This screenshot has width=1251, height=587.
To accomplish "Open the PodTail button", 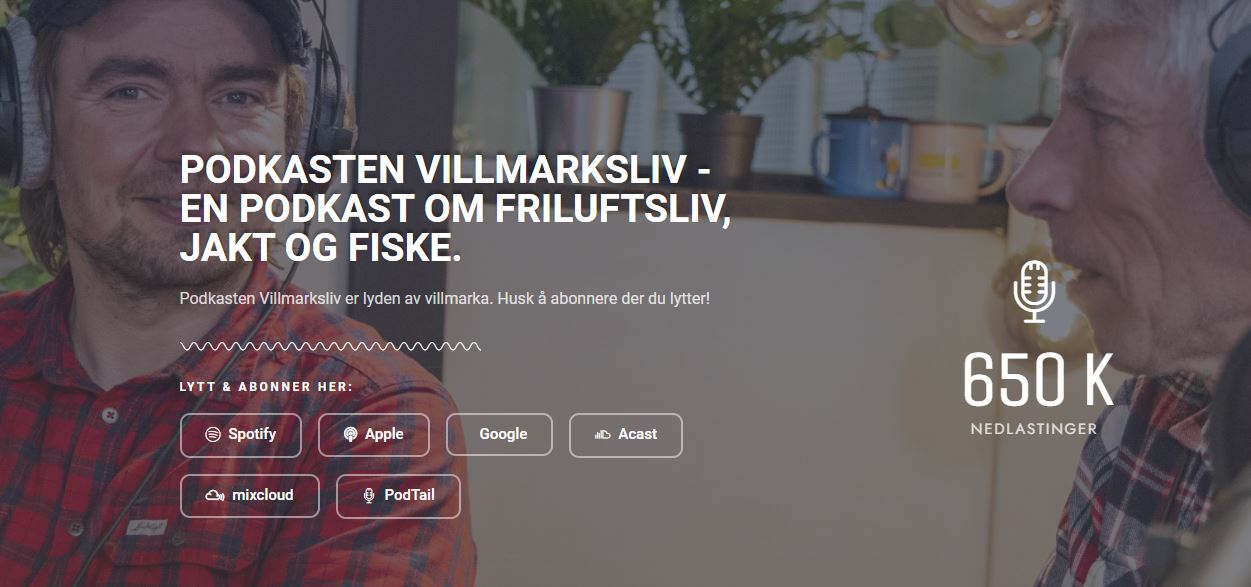I will [398, 496].
